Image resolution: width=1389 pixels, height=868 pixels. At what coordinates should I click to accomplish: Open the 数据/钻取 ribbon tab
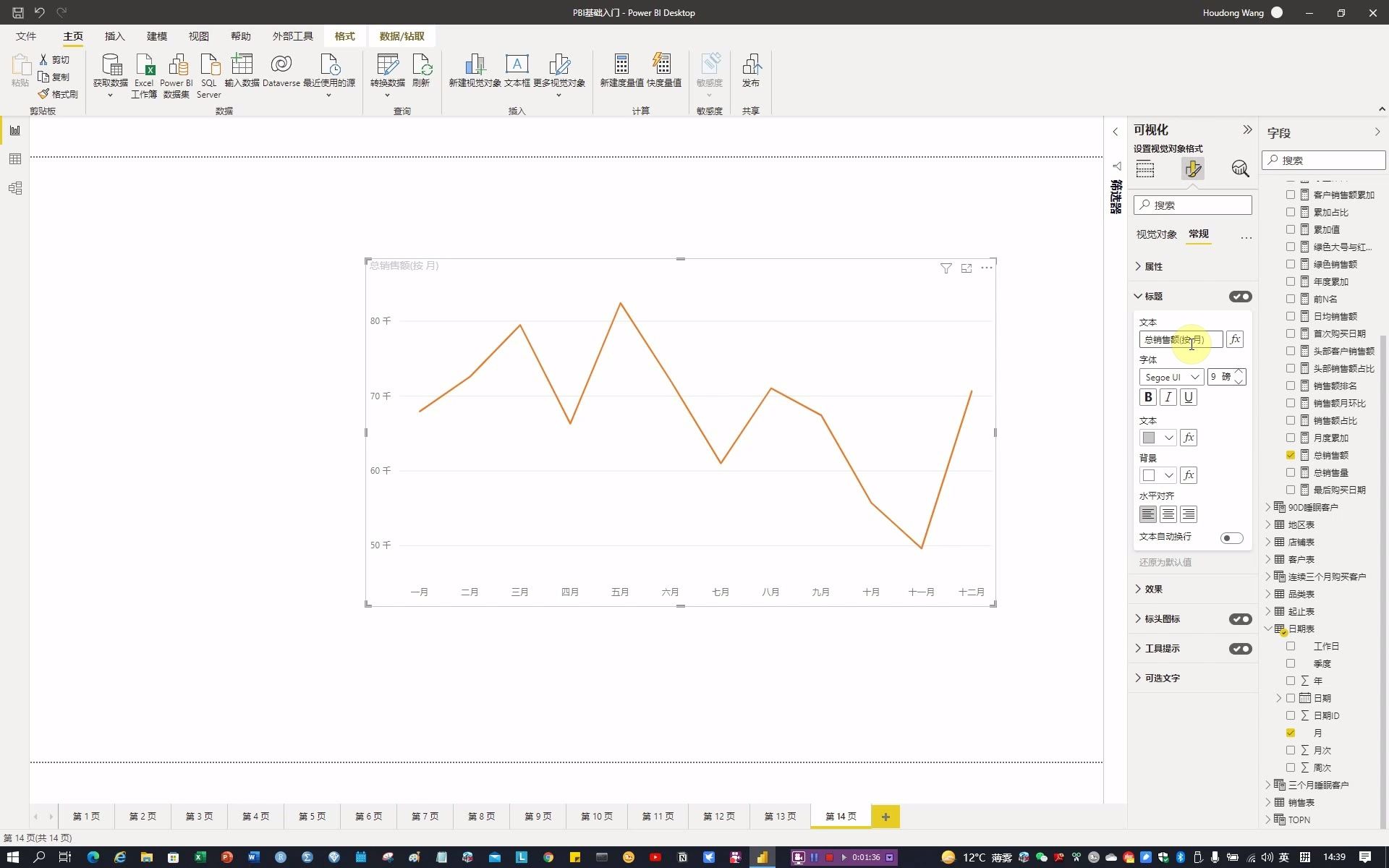pyautogui.click(x=401, y=36)
